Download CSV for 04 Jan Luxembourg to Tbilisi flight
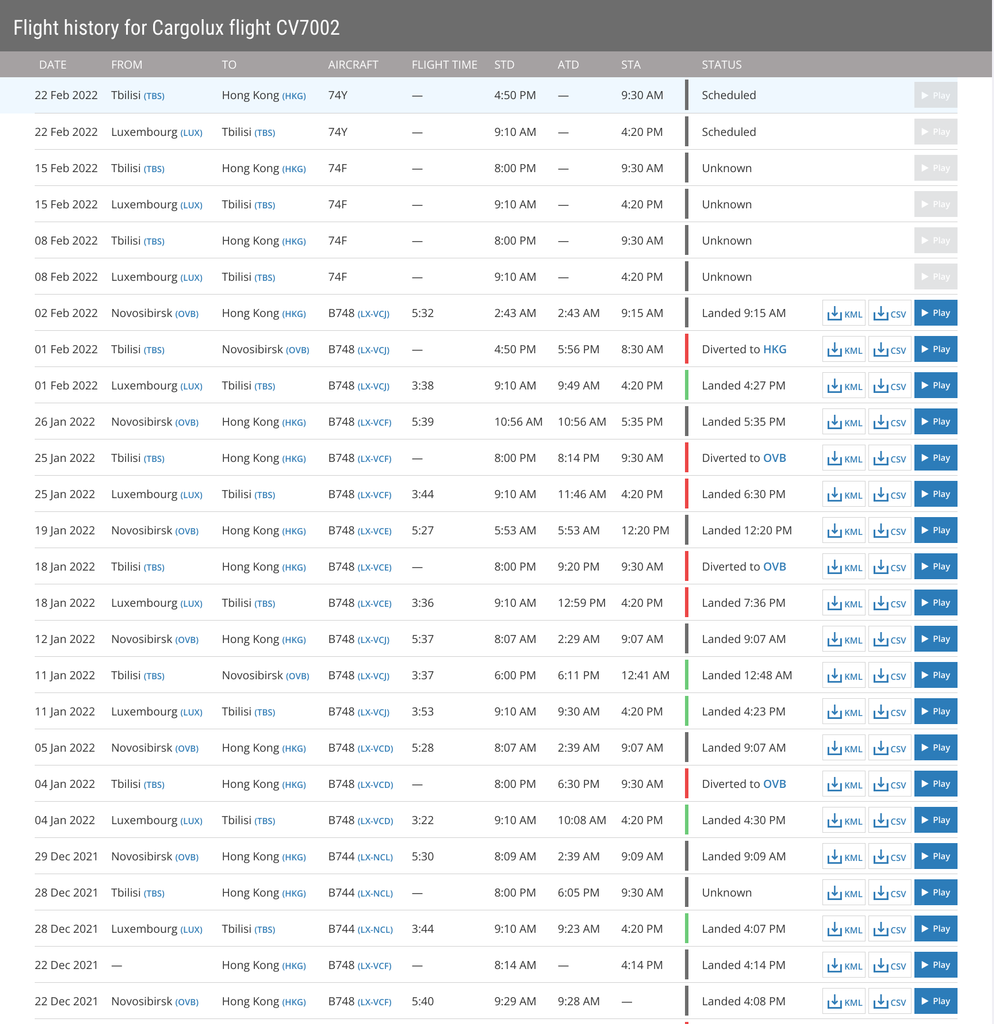 (890, 820)
